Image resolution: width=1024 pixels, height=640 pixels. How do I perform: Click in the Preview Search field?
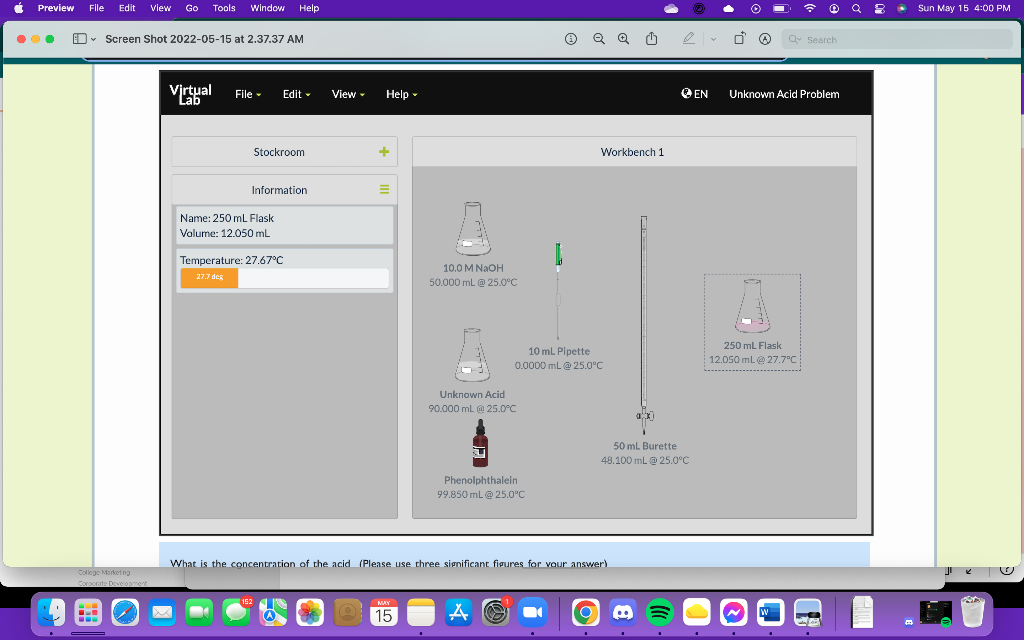point(897,39)
